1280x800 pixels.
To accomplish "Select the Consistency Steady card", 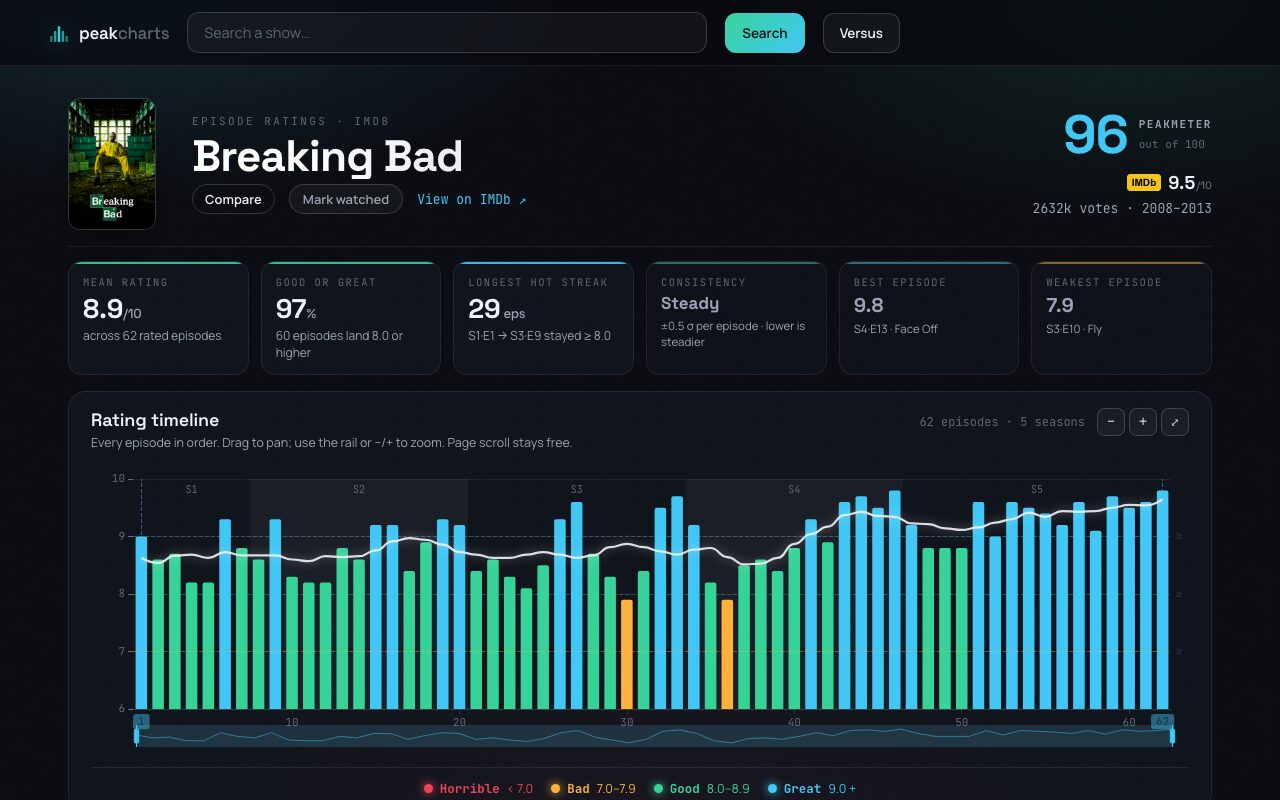I will [x=736, y=318].
